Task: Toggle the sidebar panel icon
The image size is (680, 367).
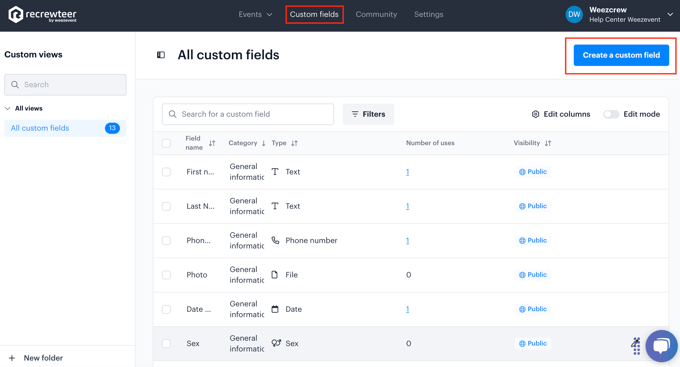Action: click(x=161, y=55)
